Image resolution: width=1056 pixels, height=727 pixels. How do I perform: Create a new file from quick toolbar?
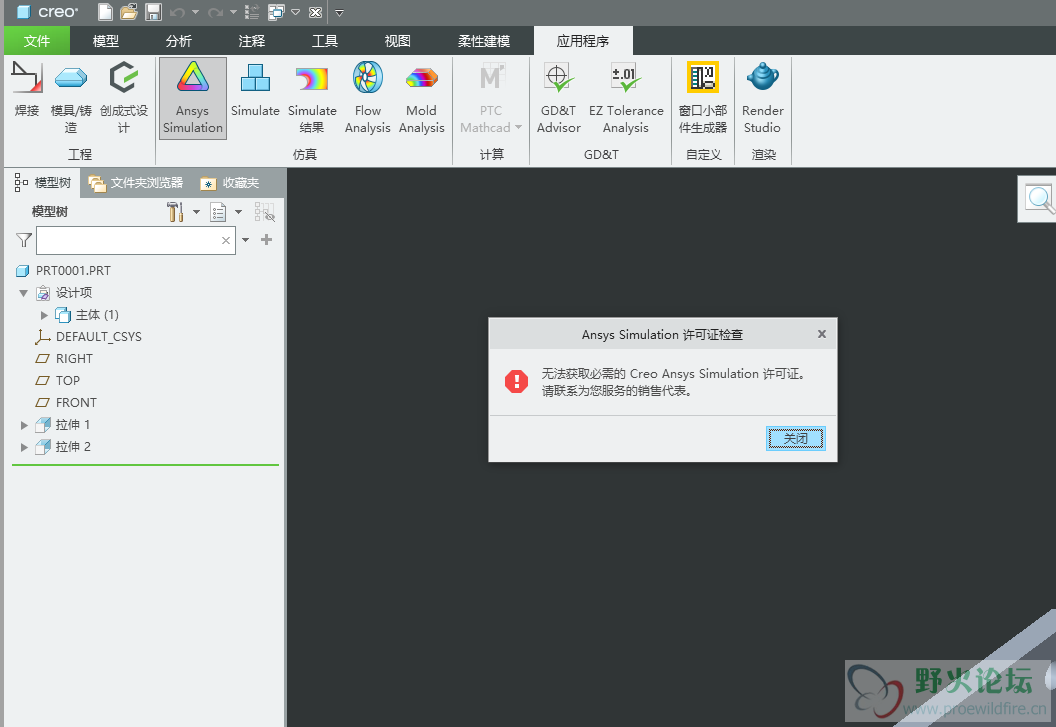pyautogui.click(x=105, y=12)
